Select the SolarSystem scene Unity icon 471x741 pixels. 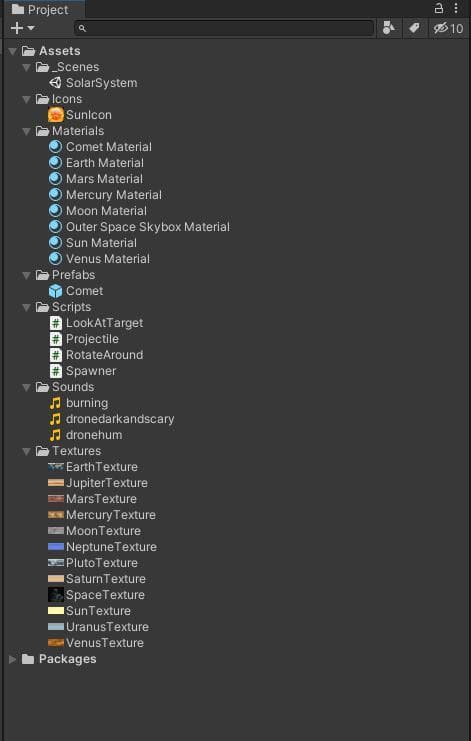coord(55,83)
